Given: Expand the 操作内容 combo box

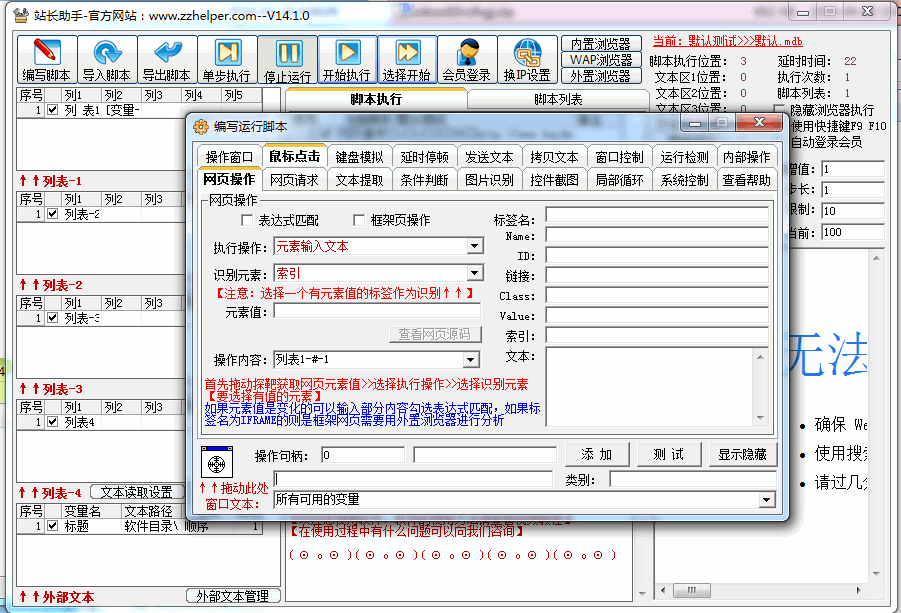Looking at the screenshot, I should pos(470,360).
